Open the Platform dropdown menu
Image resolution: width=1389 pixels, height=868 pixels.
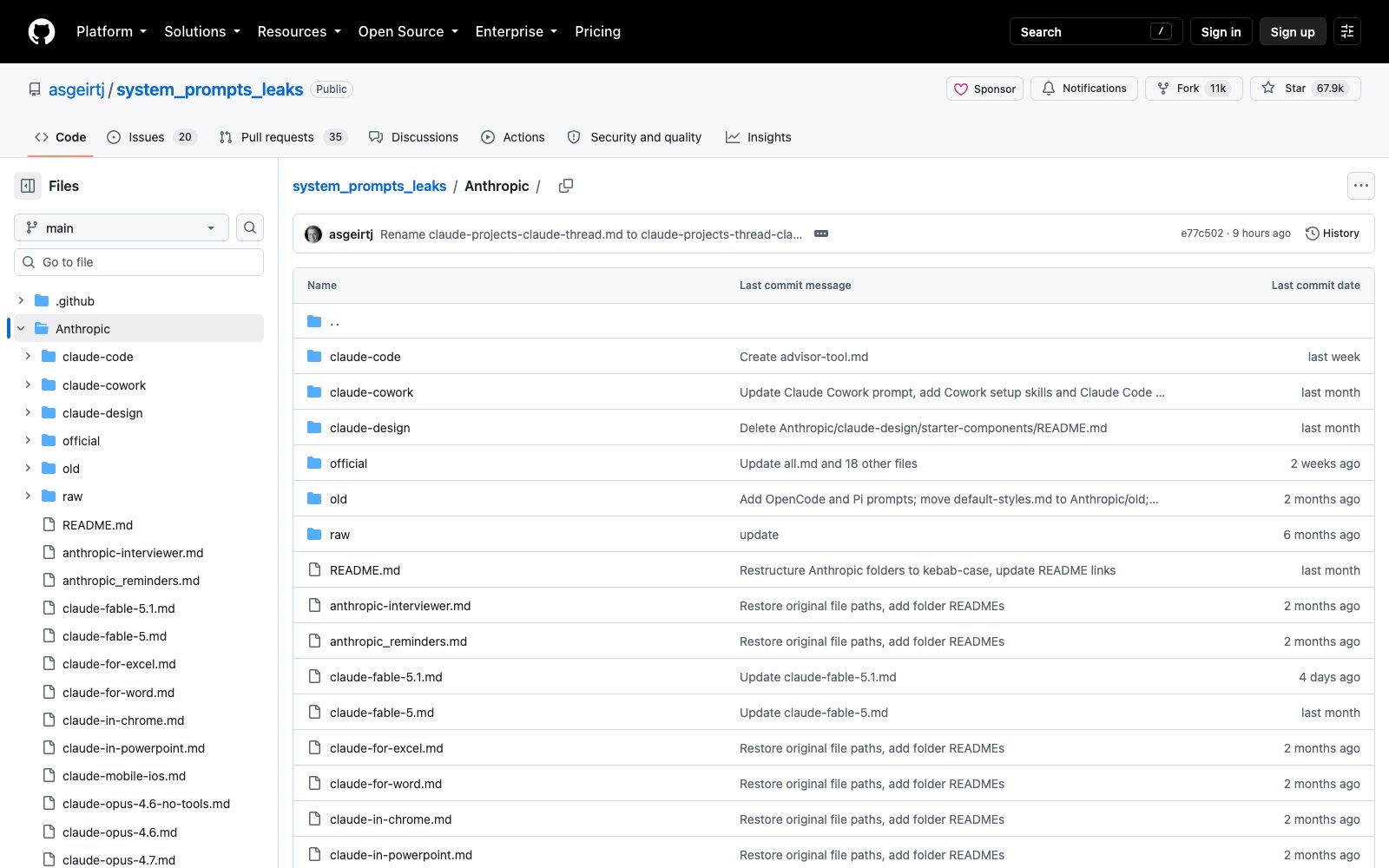coord(111,31)
